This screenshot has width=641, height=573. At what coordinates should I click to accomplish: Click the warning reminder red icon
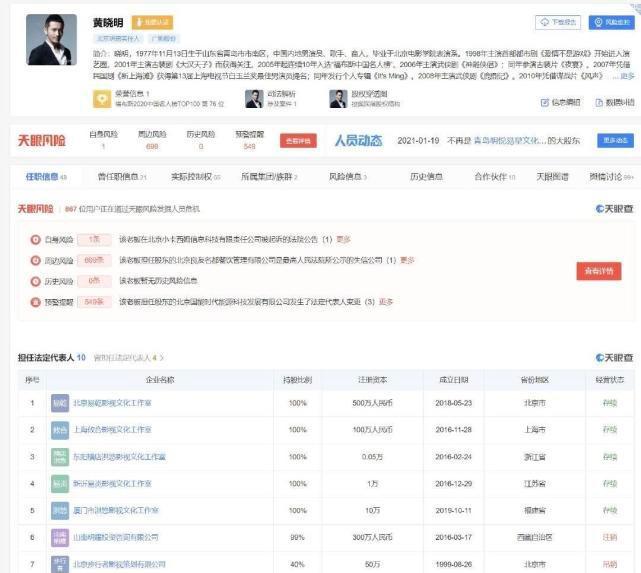pyautogui.click(x=36, y=302)
